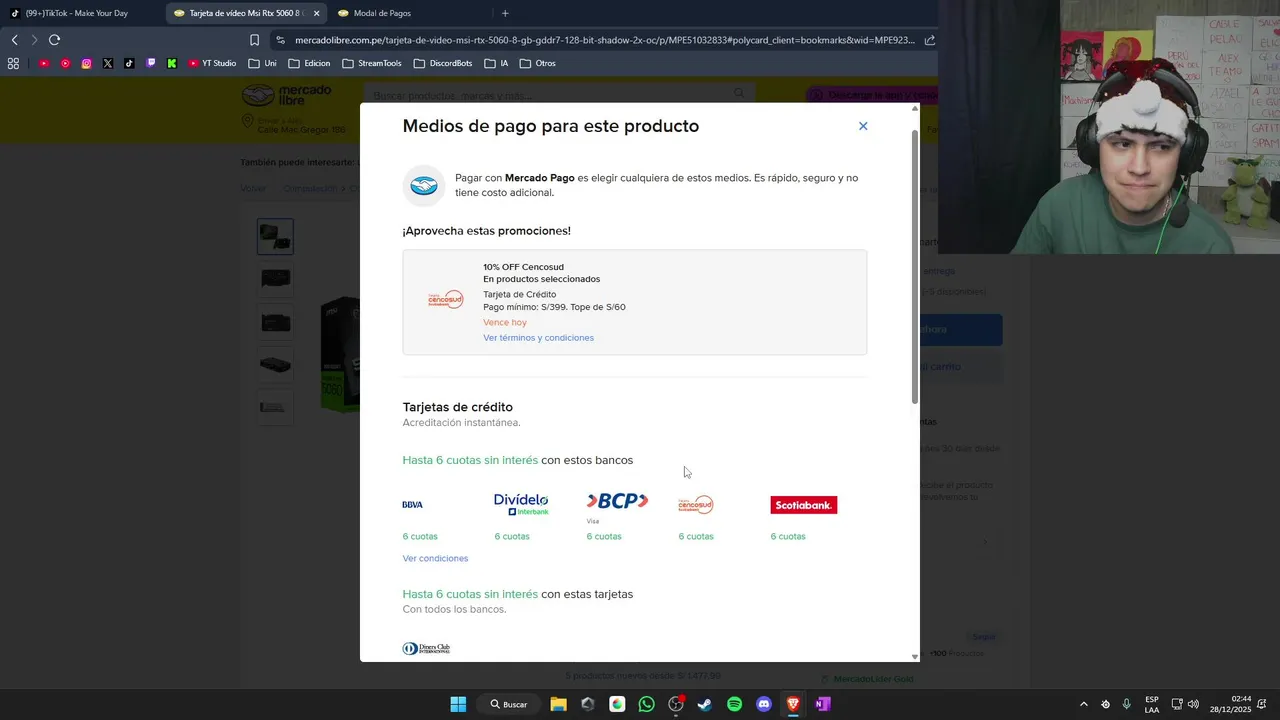This screenshot has width=1280, height=720.
Task: Select the Divídelo Interbank logo
Action: (521, 504)
